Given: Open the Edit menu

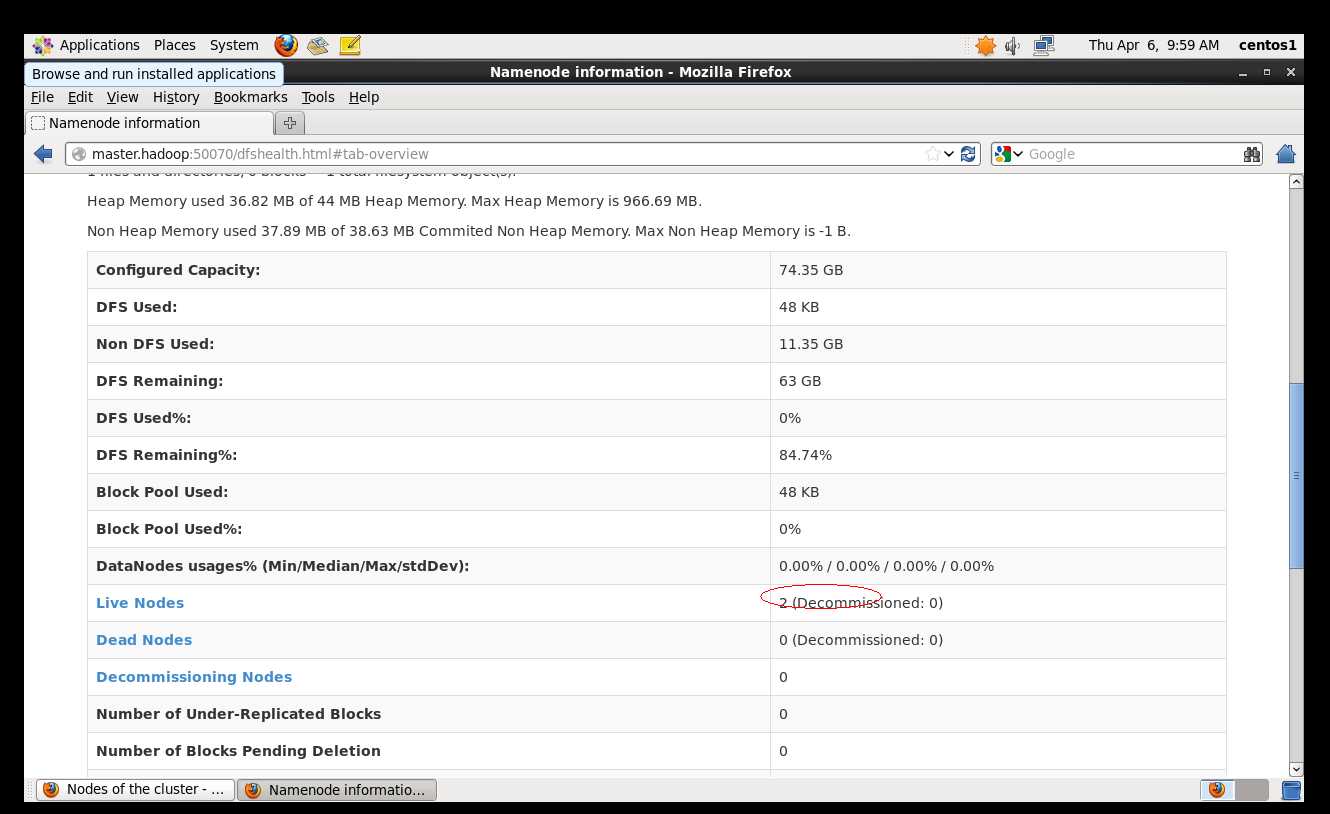Looking at the screenshot, I should click(80, 97).
